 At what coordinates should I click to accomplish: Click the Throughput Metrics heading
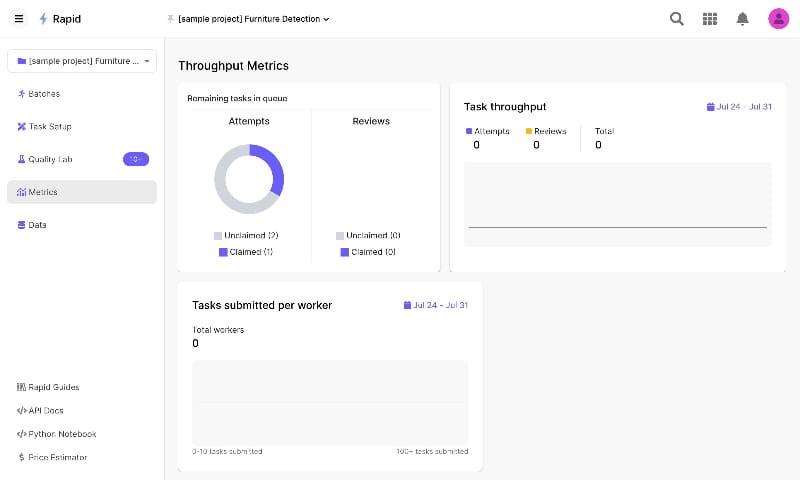pyautogui.click(x=233, y=66)
